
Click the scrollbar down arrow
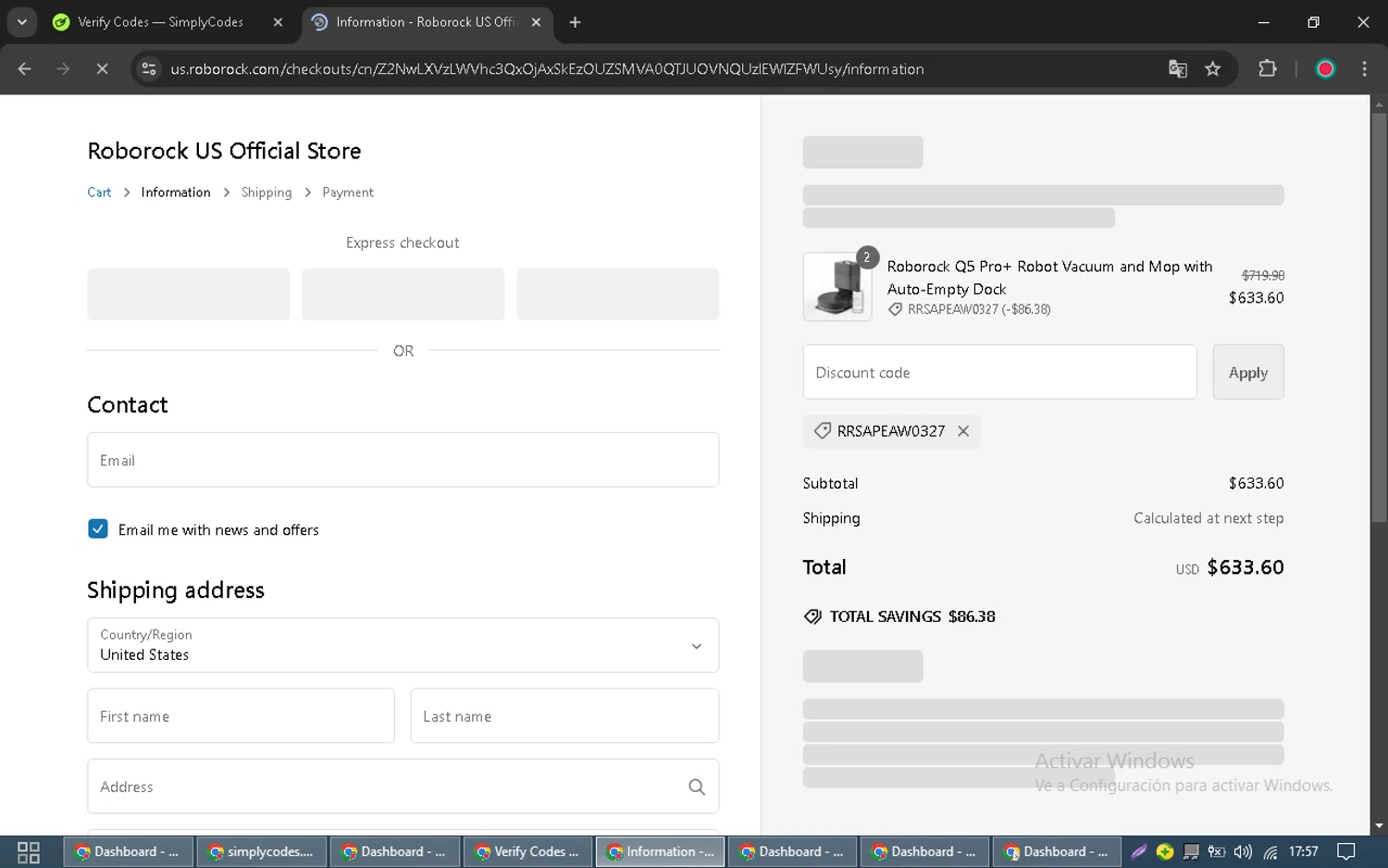point(1379,825)
